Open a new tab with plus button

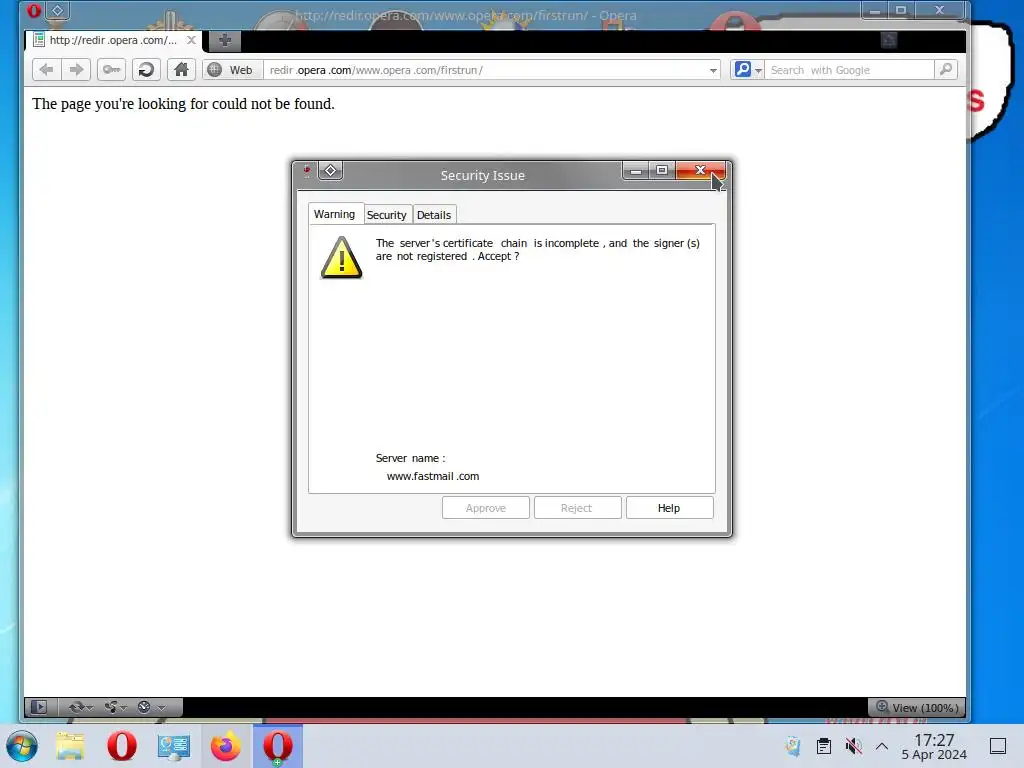[x=225, y=40]
